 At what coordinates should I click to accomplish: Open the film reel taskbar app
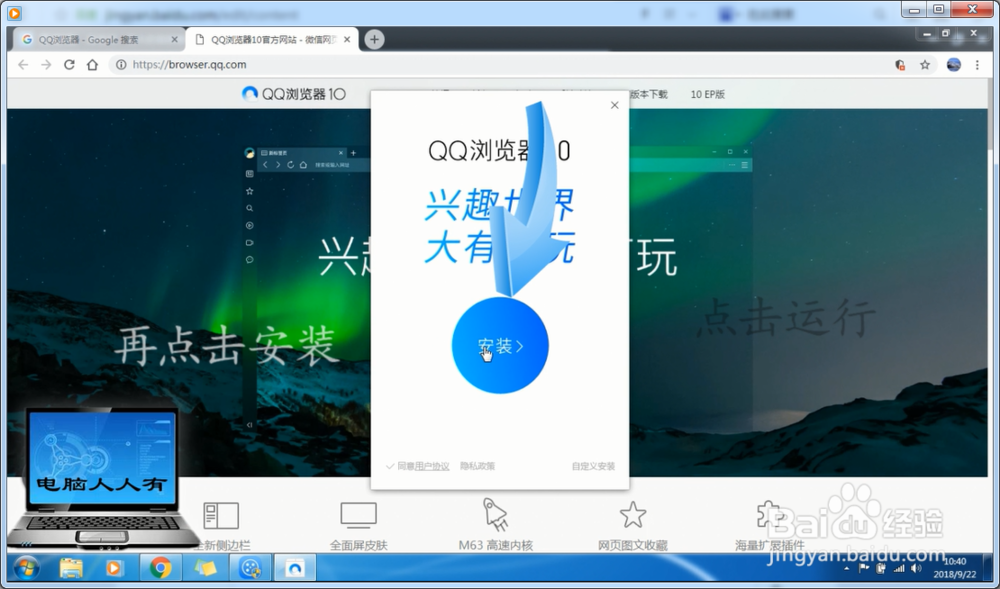click(x=250, y=567)
